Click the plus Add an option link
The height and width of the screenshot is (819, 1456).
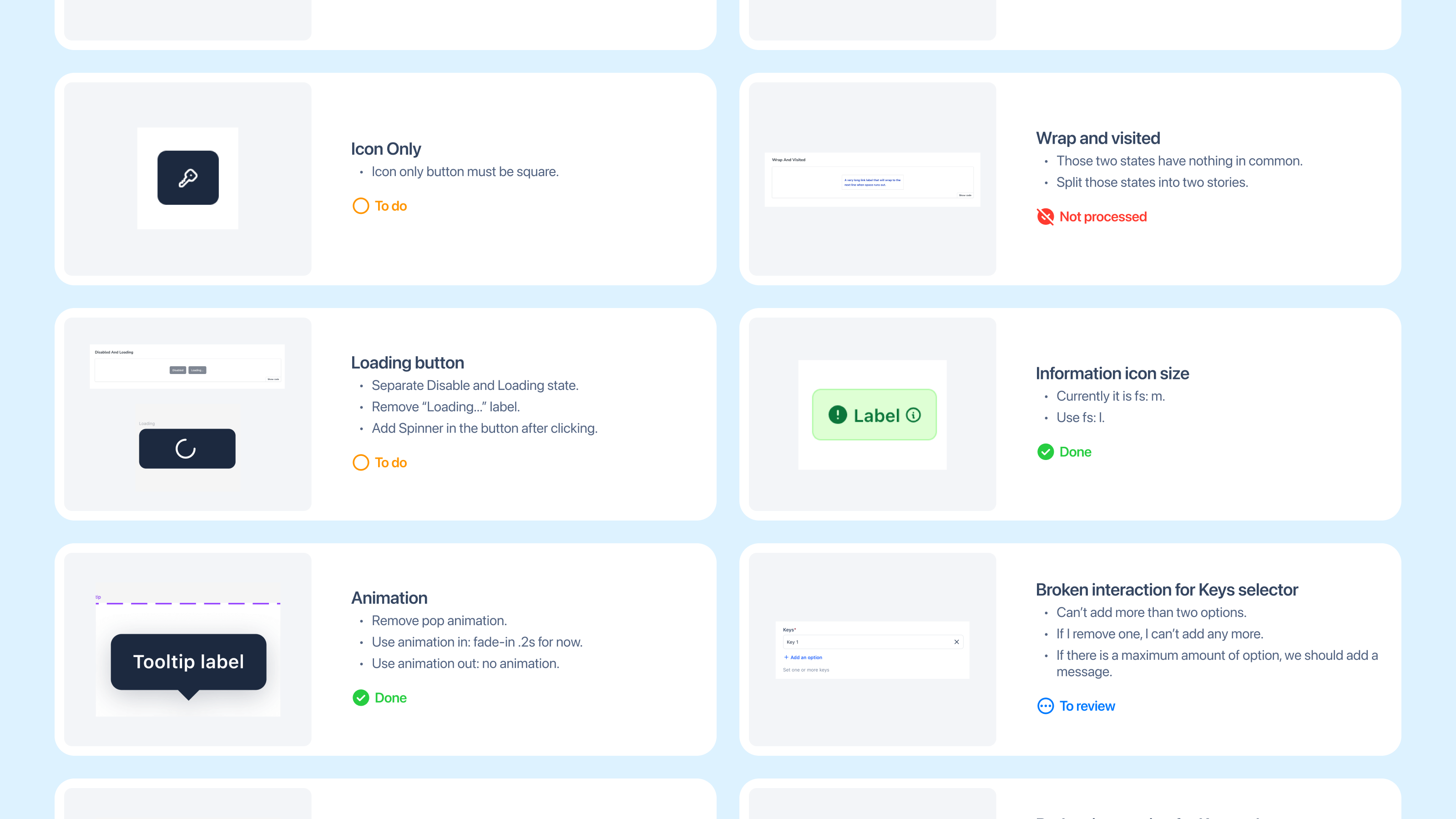[x=803, y=657]
